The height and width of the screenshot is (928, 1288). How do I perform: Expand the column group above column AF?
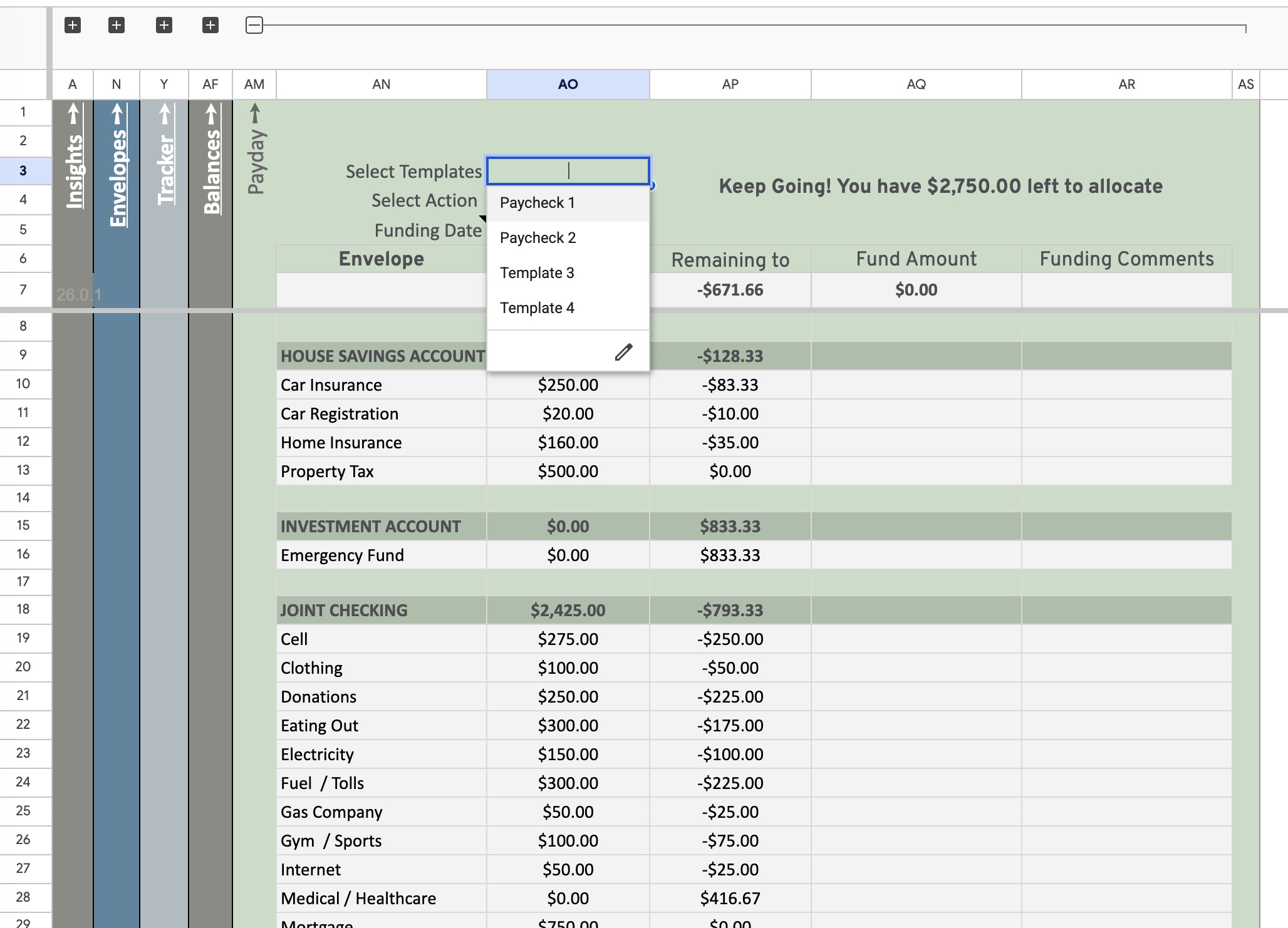tap(210, 25)
